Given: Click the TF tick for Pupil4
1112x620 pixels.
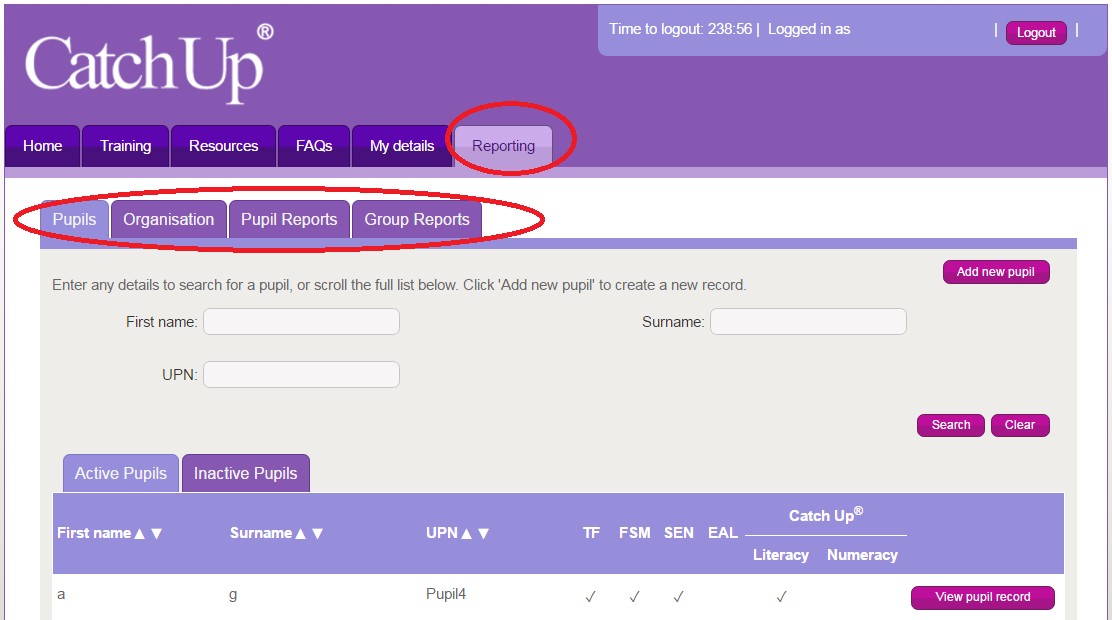Looking at the screenshot, I should coord(590,597).
